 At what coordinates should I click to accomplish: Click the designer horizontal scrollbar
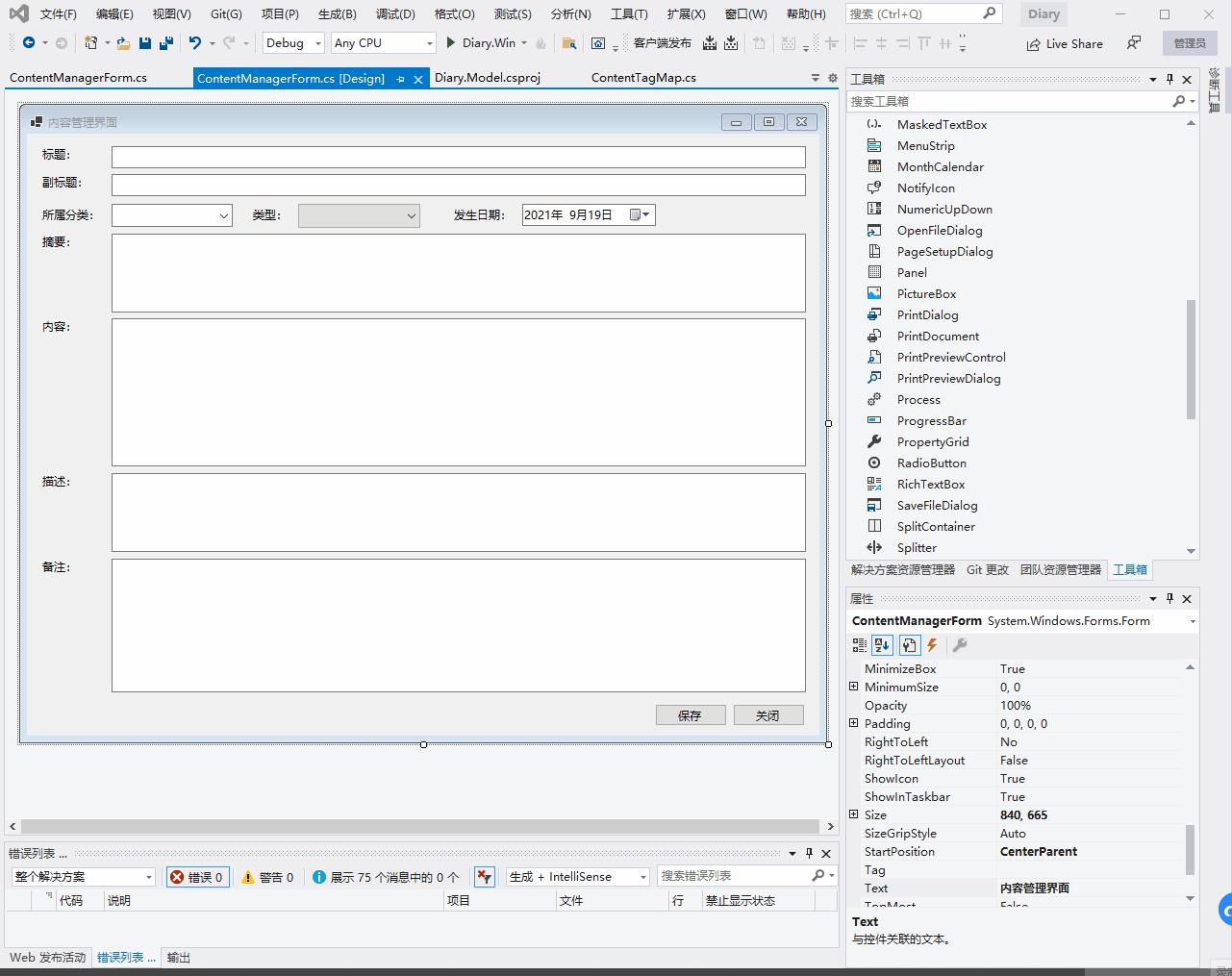[x=421, y=826]
